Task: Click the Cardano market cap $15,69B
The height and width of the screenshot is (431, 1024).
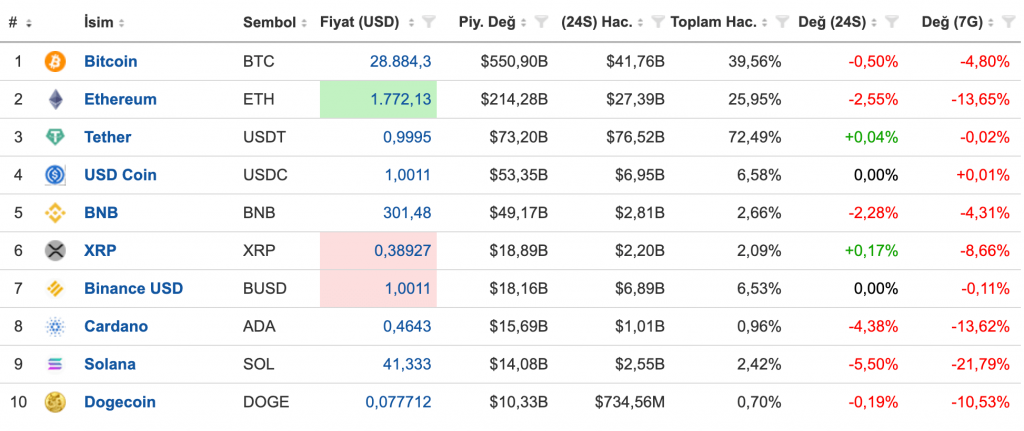Action: pos(519,327)
